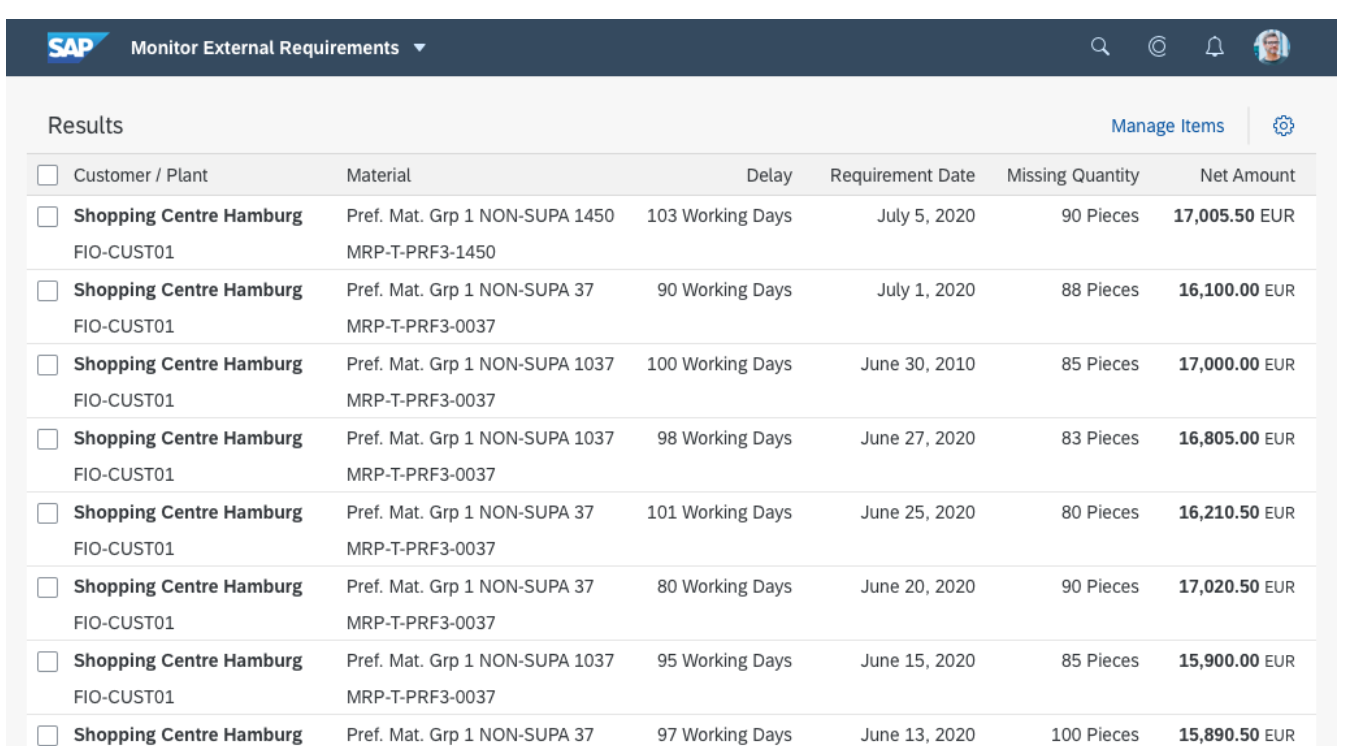1352x746 pixels.
Task: Click 16,210.50 EUR net amount
Action: tap(1236, 511)
